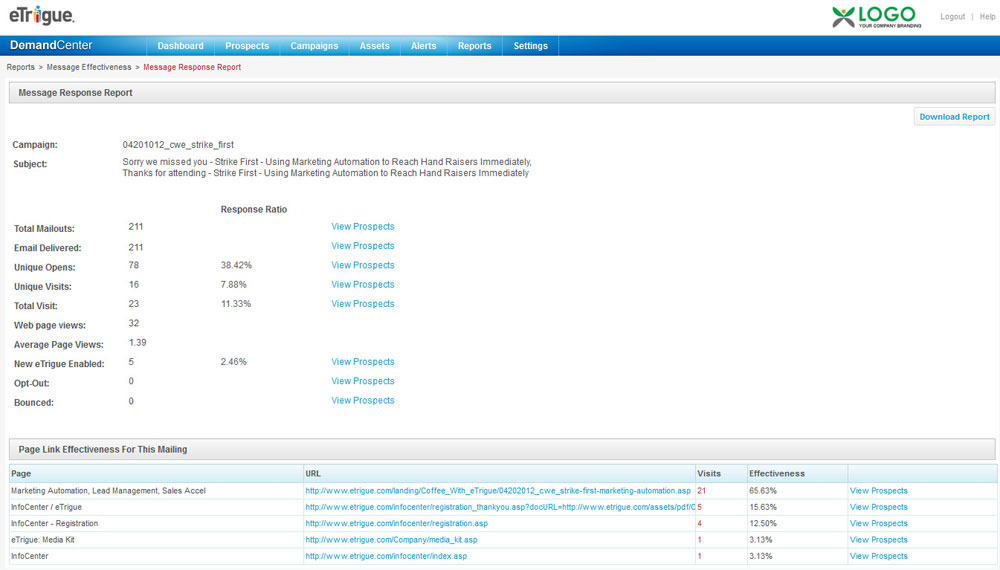The width and height of the screenshot is (1000, 570).
Task: Click the 'eTrigue: Media Kit' page name
Action: (43, 539)
